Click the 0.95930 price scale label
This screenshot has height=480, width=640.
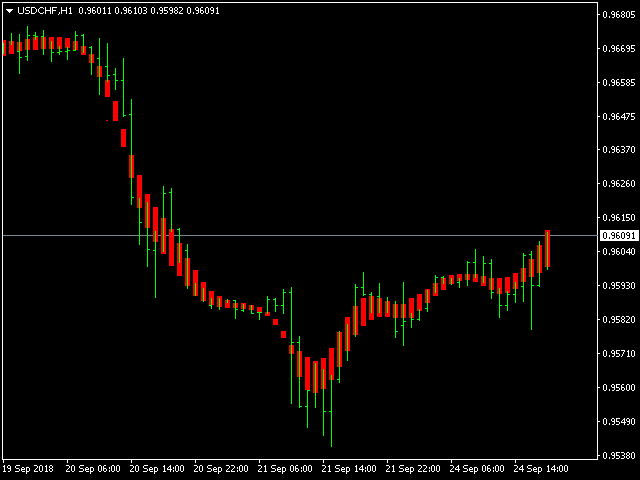click(619, 285)
